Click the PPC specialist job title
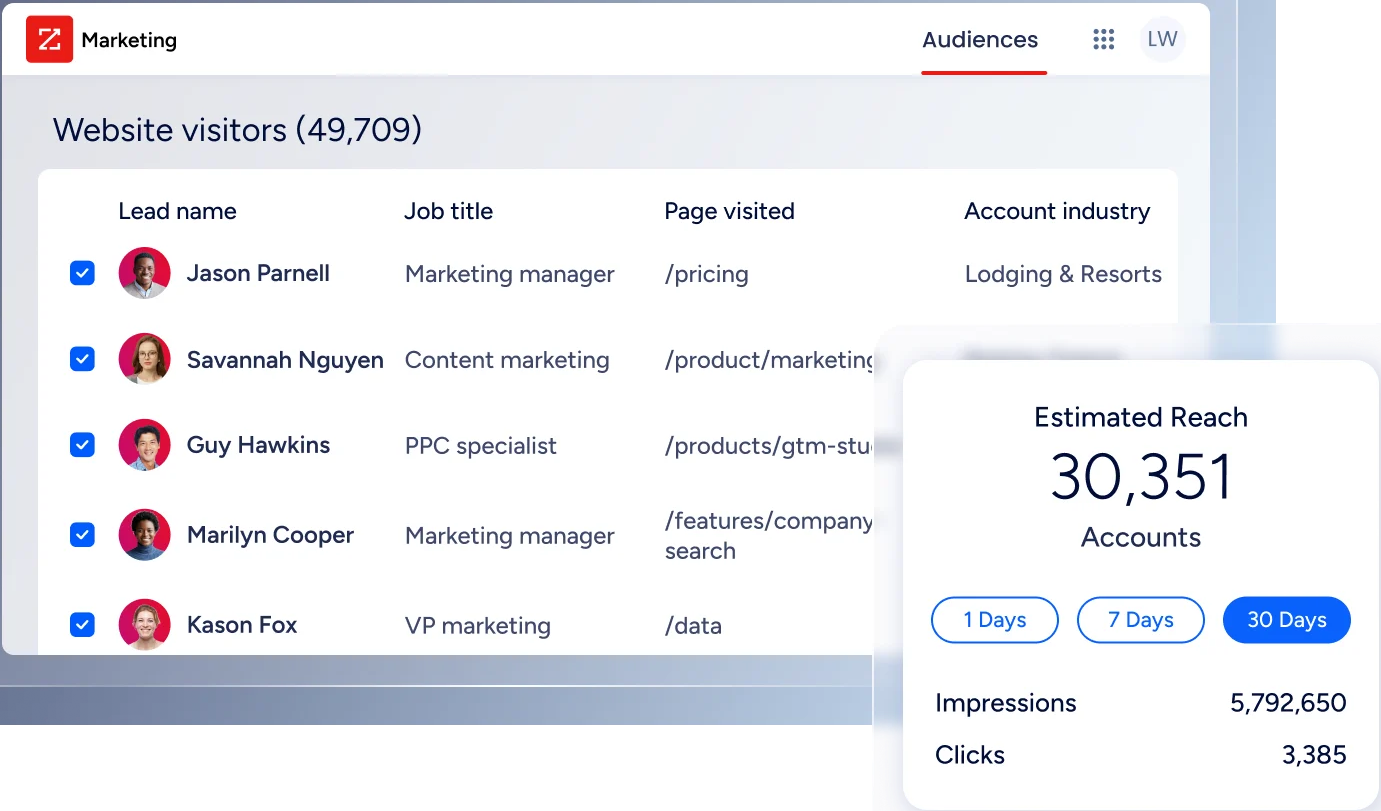This screenshot has width=1381, height=811. [x=481, y=446]
